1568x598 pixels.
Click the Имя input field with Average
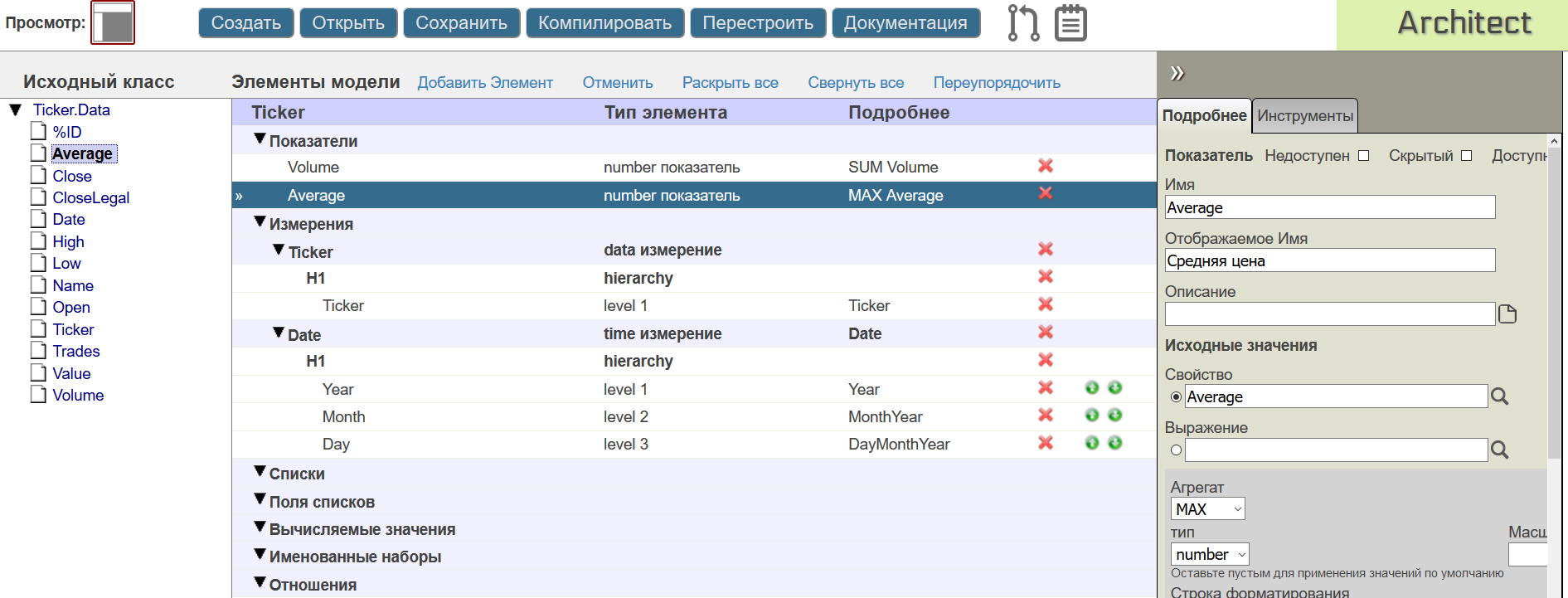point(1330,207)
